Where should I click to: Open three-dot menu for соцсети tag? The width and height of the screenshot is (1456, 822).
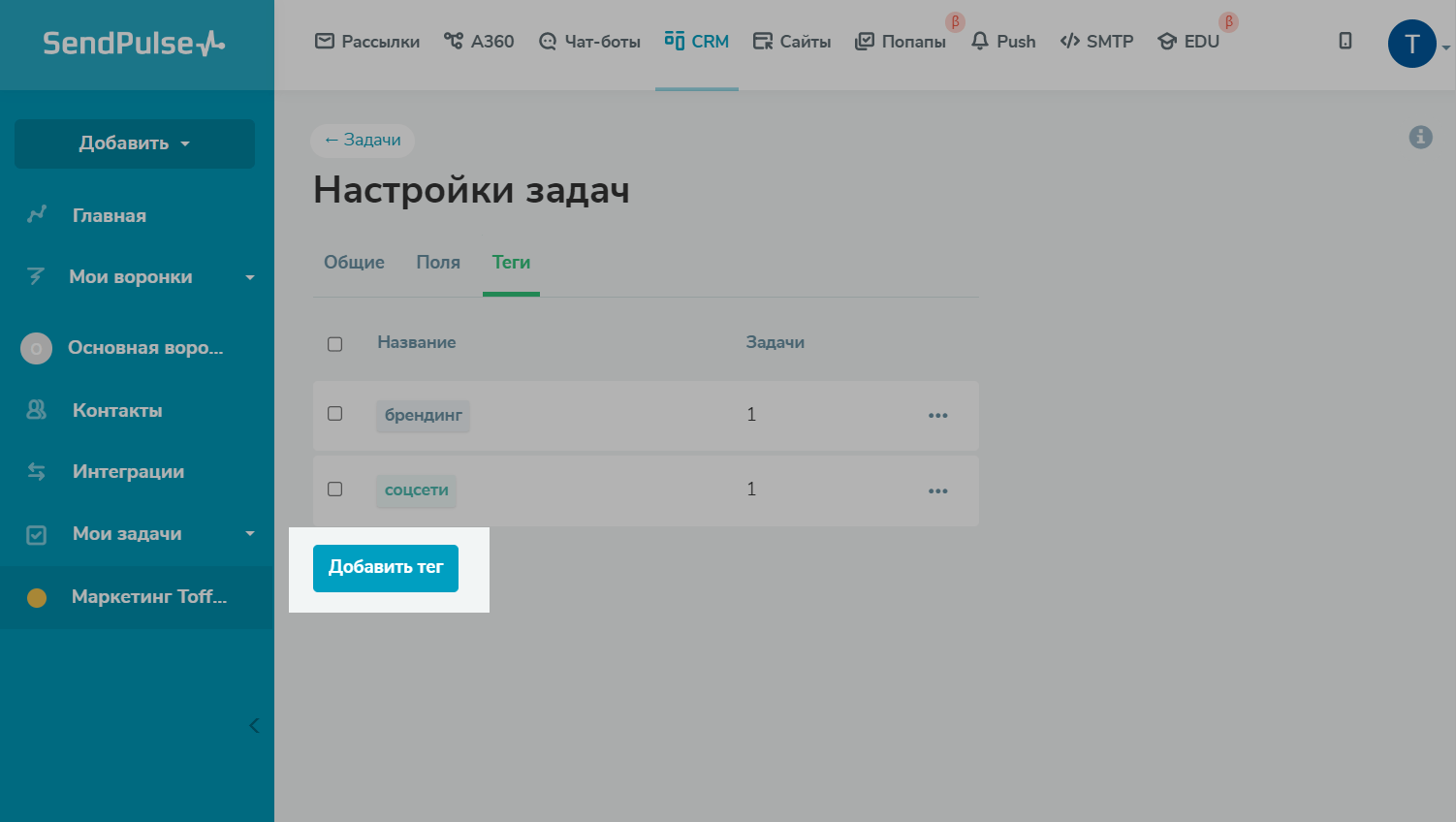937,491
